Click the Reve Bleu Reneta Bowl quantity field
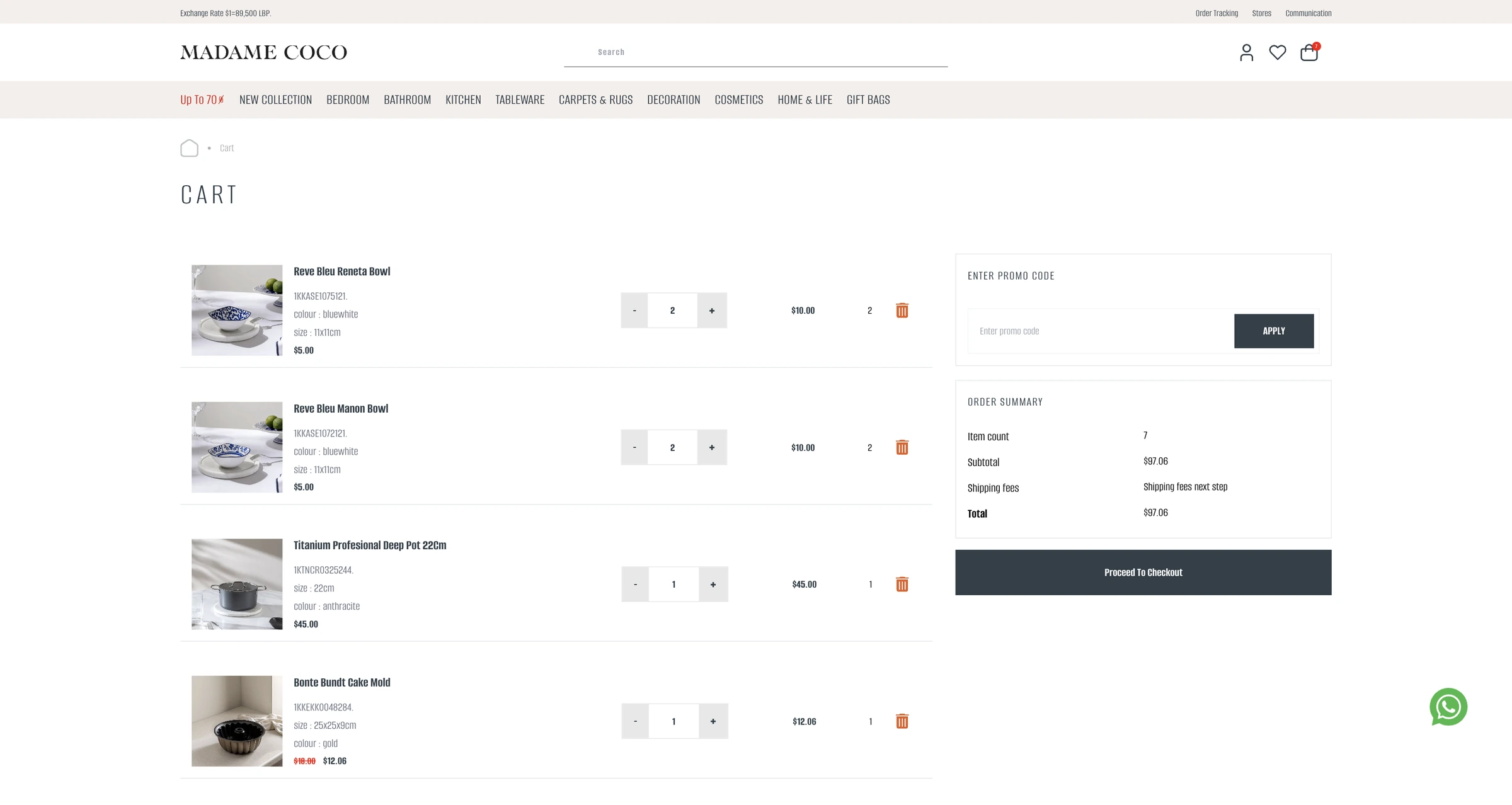The width and height of the screenshot is (1512, 805). point(672,311)
